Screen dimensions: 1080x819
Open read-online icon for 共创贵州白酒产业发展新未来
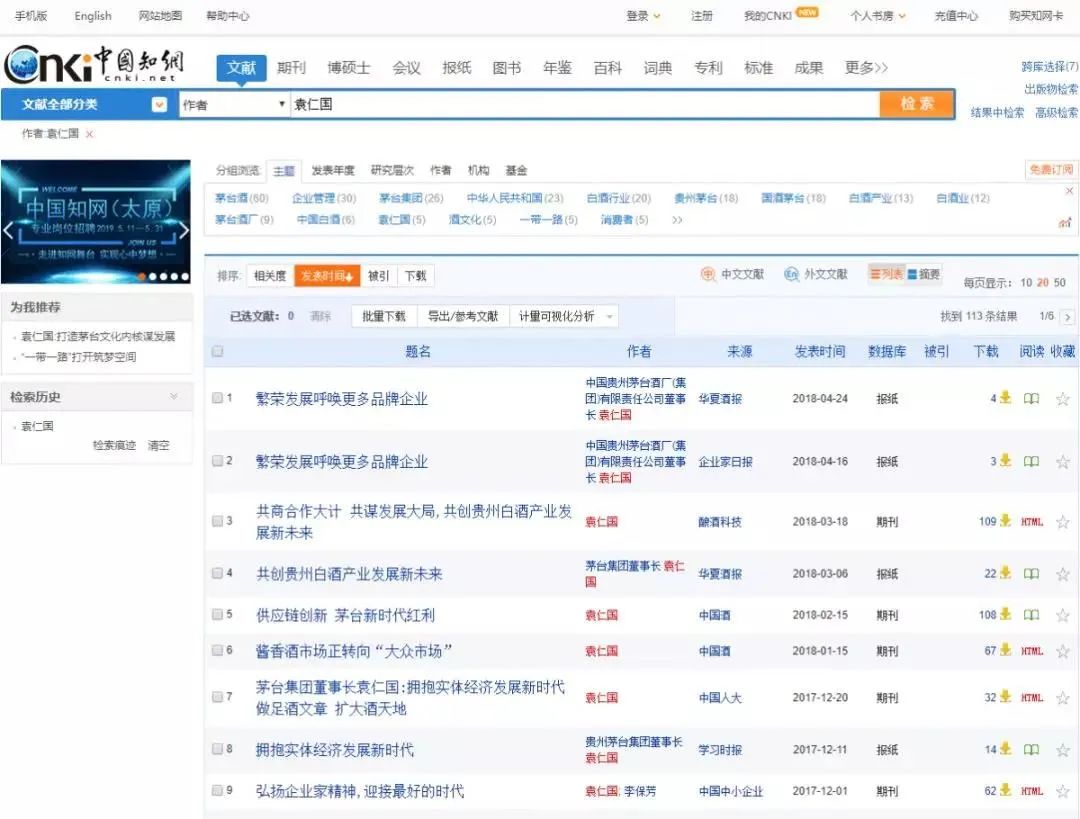click(1031, 573)
